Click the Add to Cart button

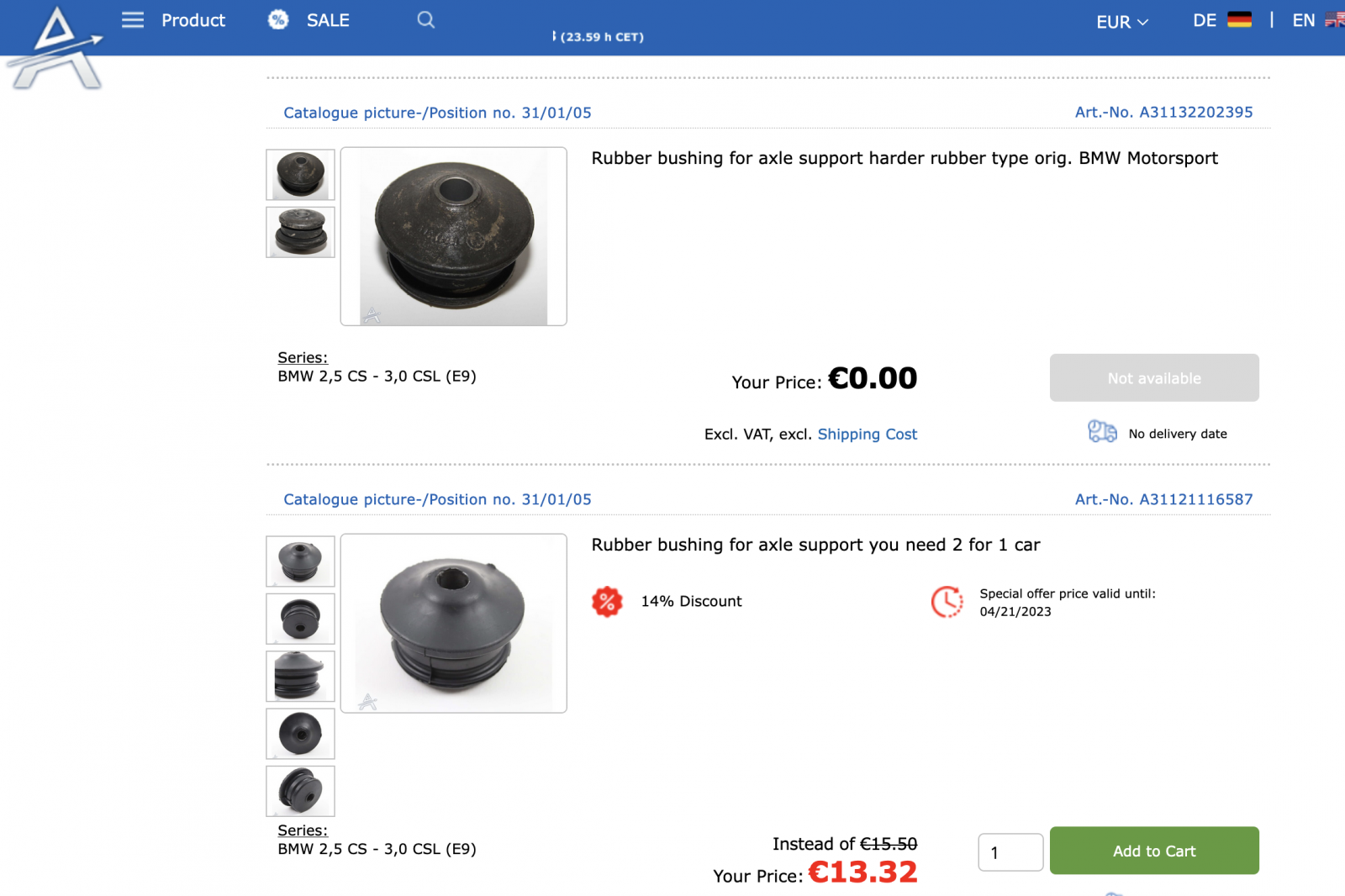[1154, 851]
